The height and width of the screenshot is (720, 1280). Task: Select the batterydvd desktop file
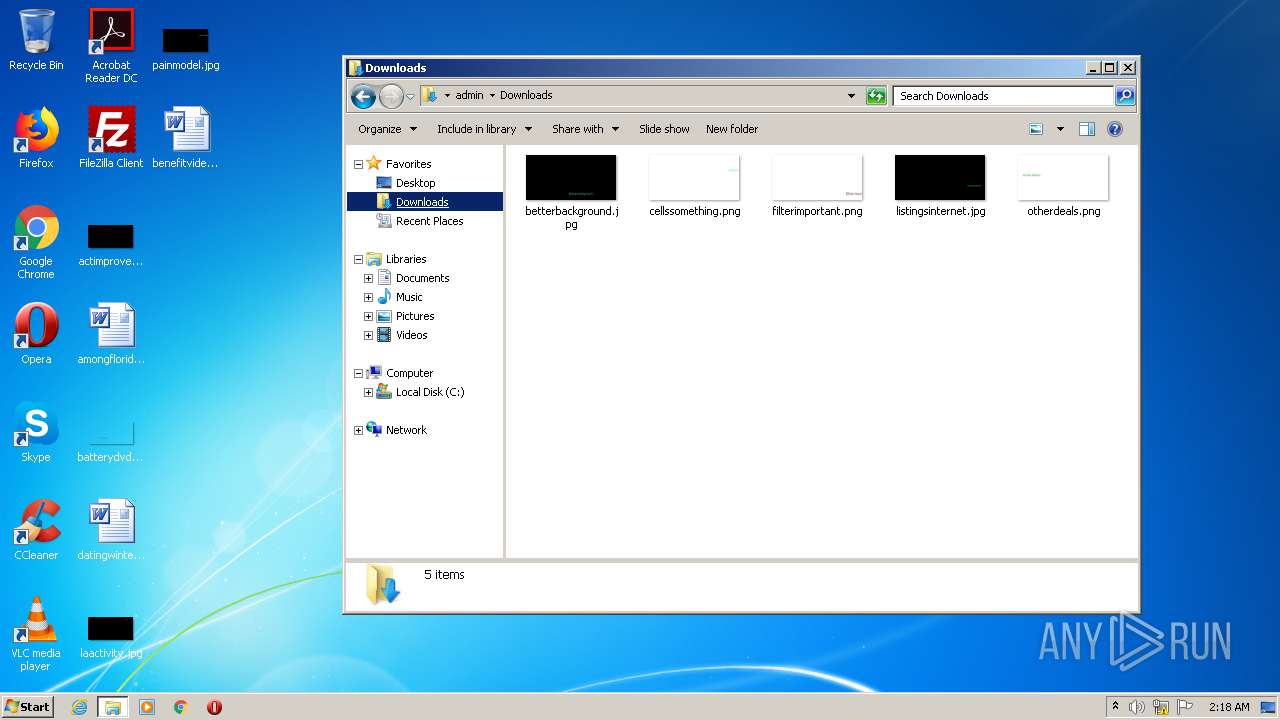click(x=111, y=442)
